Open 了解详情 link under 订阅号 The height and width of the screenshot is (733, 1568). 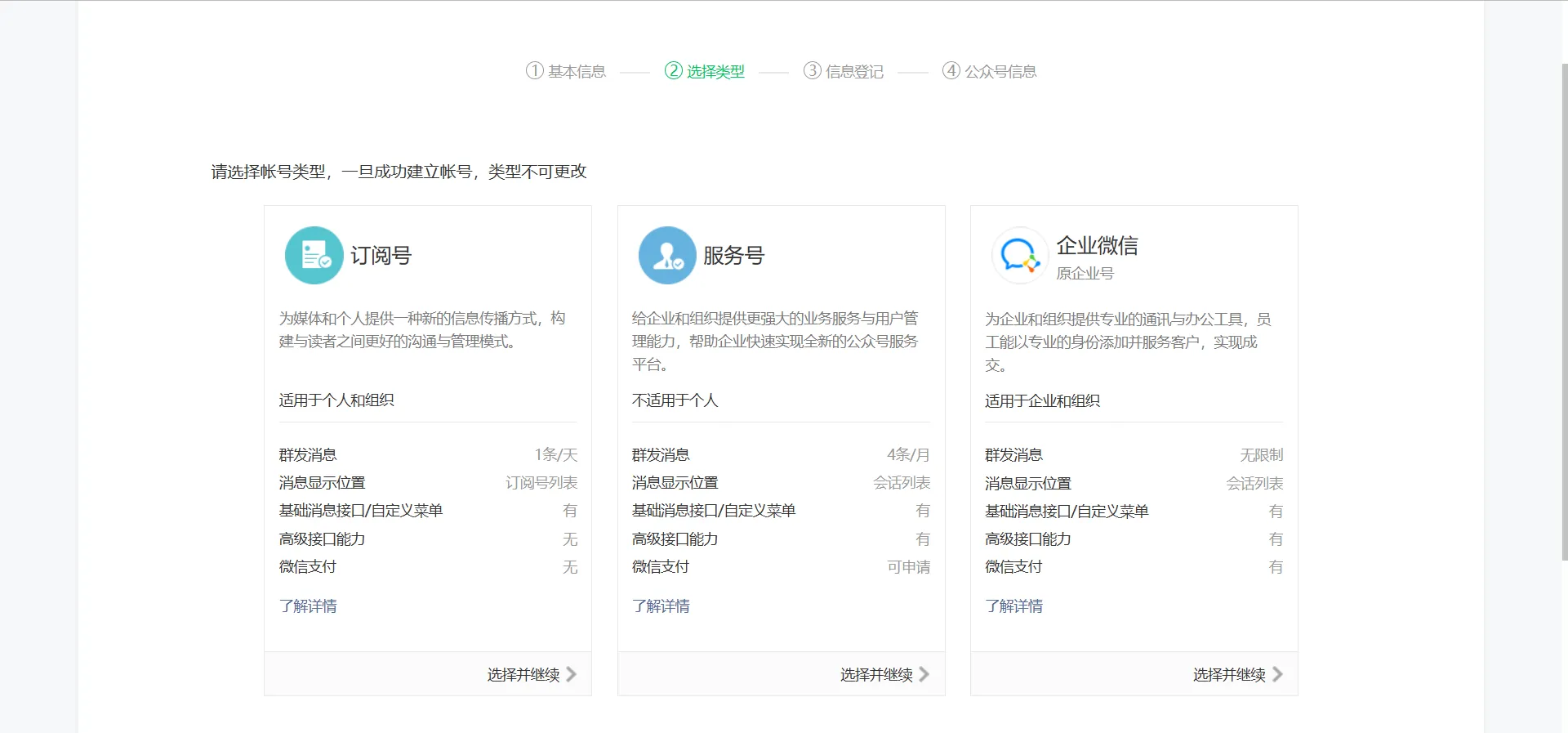(x=308, y=606)
